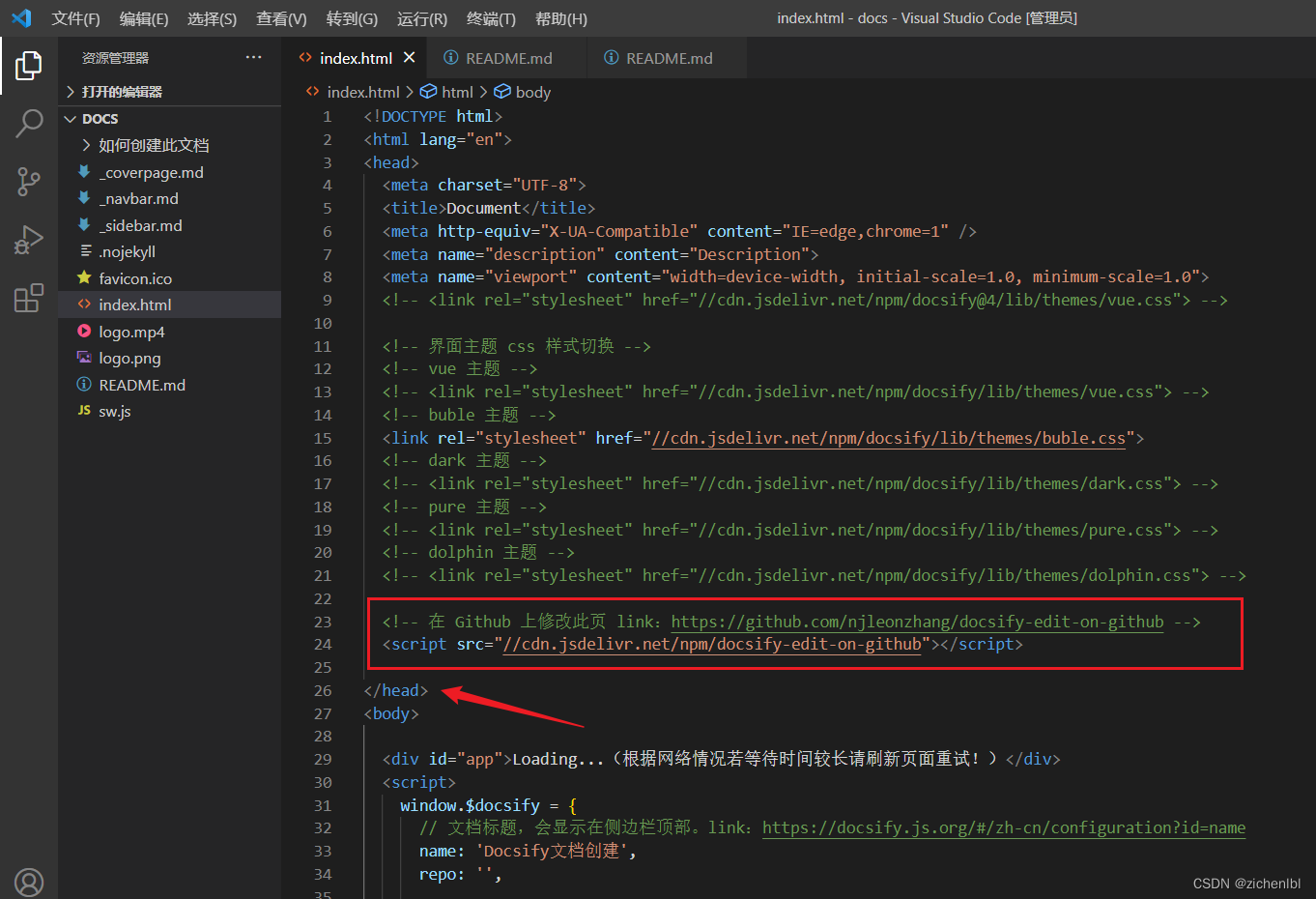Switch to the index.html editor tab
This screenshot has height=899, width=1316.
[x=356, y=58]
